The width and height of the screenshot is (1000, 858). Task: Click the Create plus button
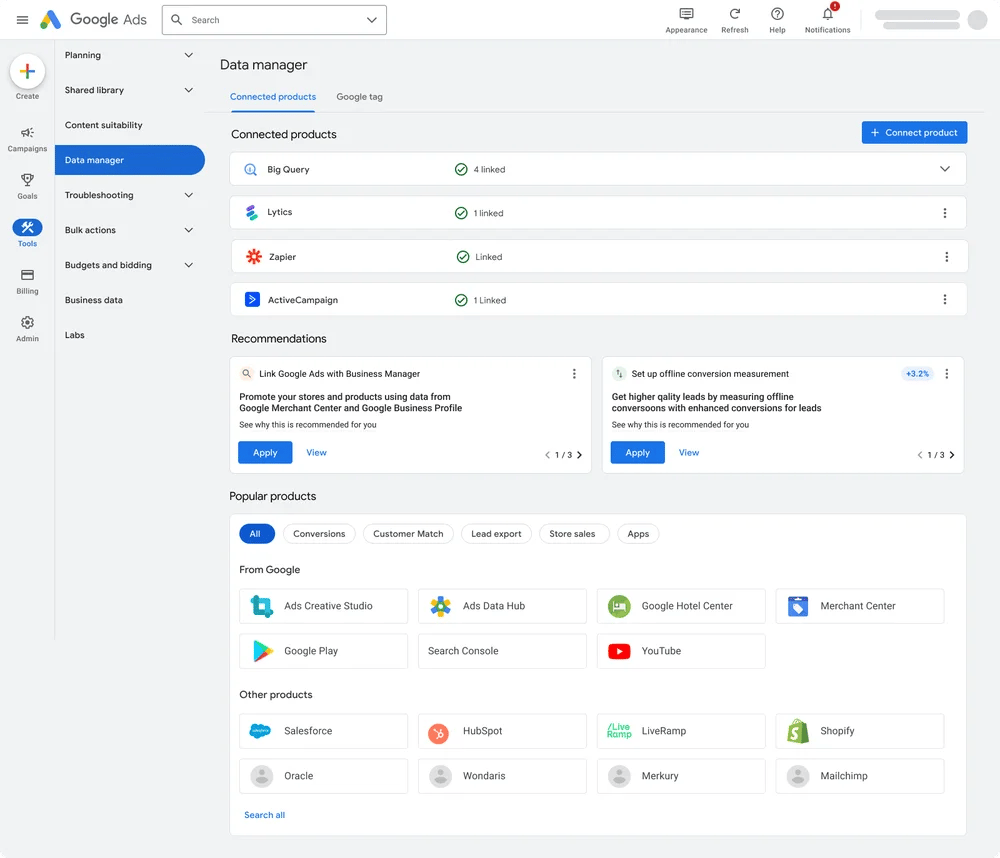(x=27, y=71)
